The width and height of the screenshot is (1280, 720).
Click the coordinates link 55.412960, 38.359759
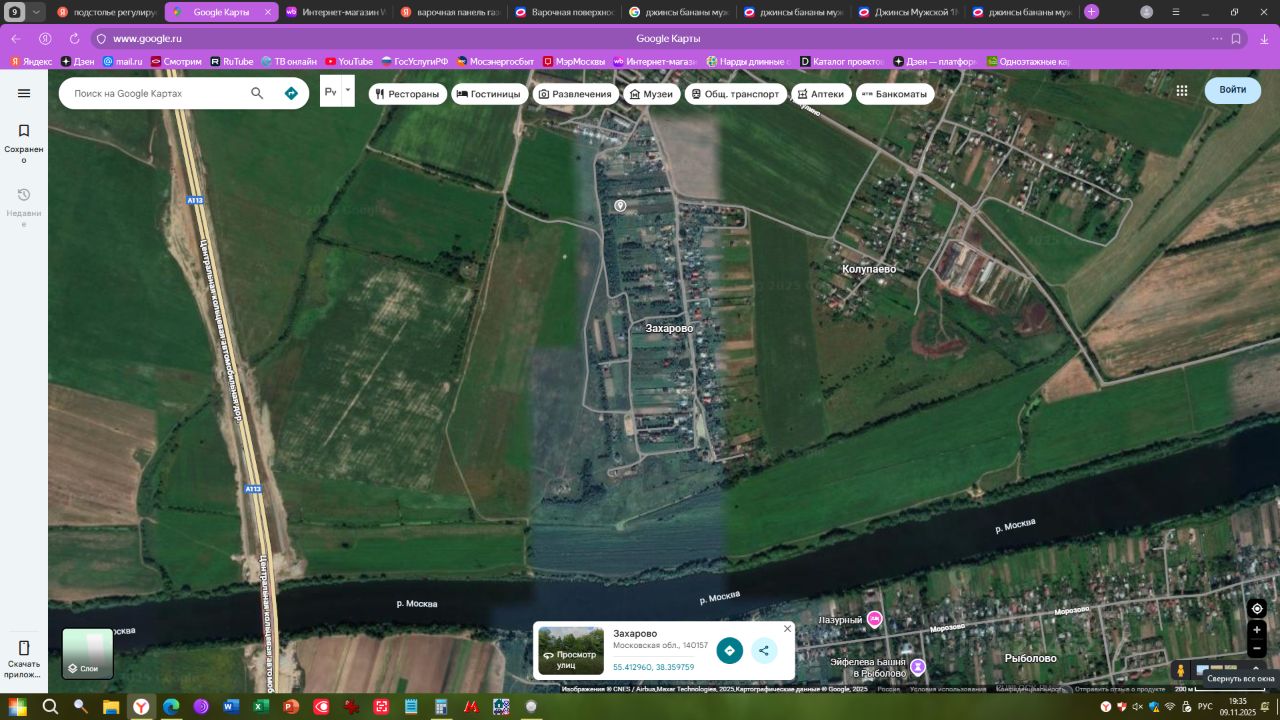pyautogui.click(x=653, y=667)
